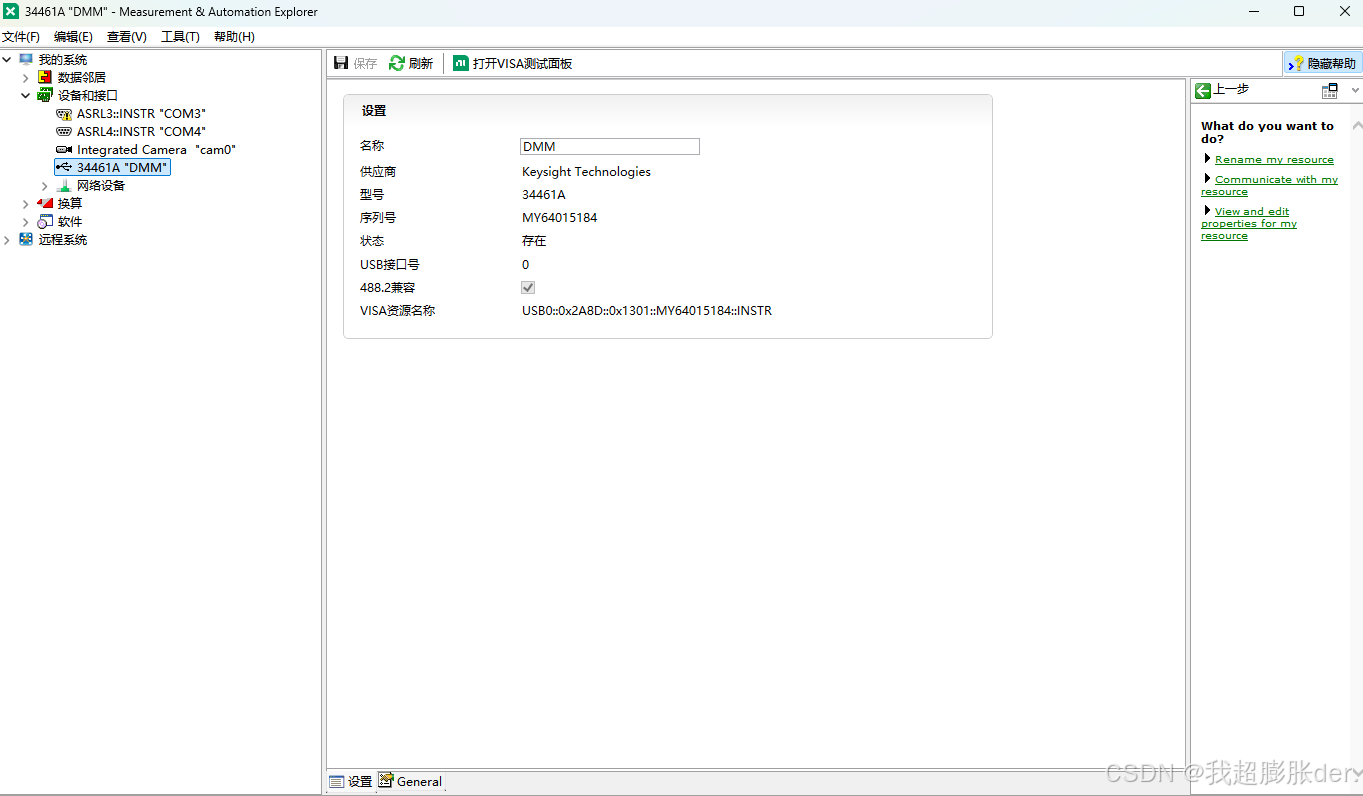Open the help pane options dropdown arrow
1363x796 pixels.
point(1355,91)
